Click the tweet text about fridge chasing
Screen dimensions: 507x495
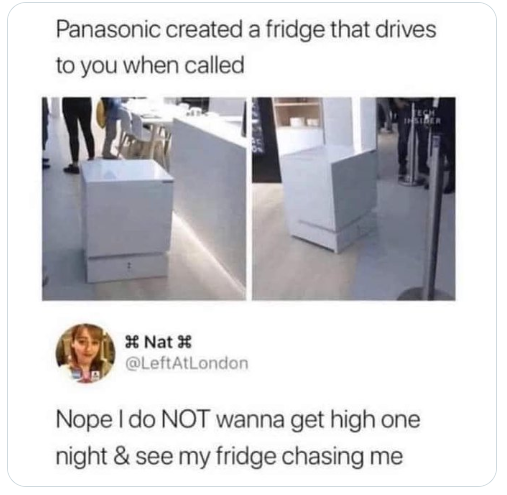click(x=238, y=437)
